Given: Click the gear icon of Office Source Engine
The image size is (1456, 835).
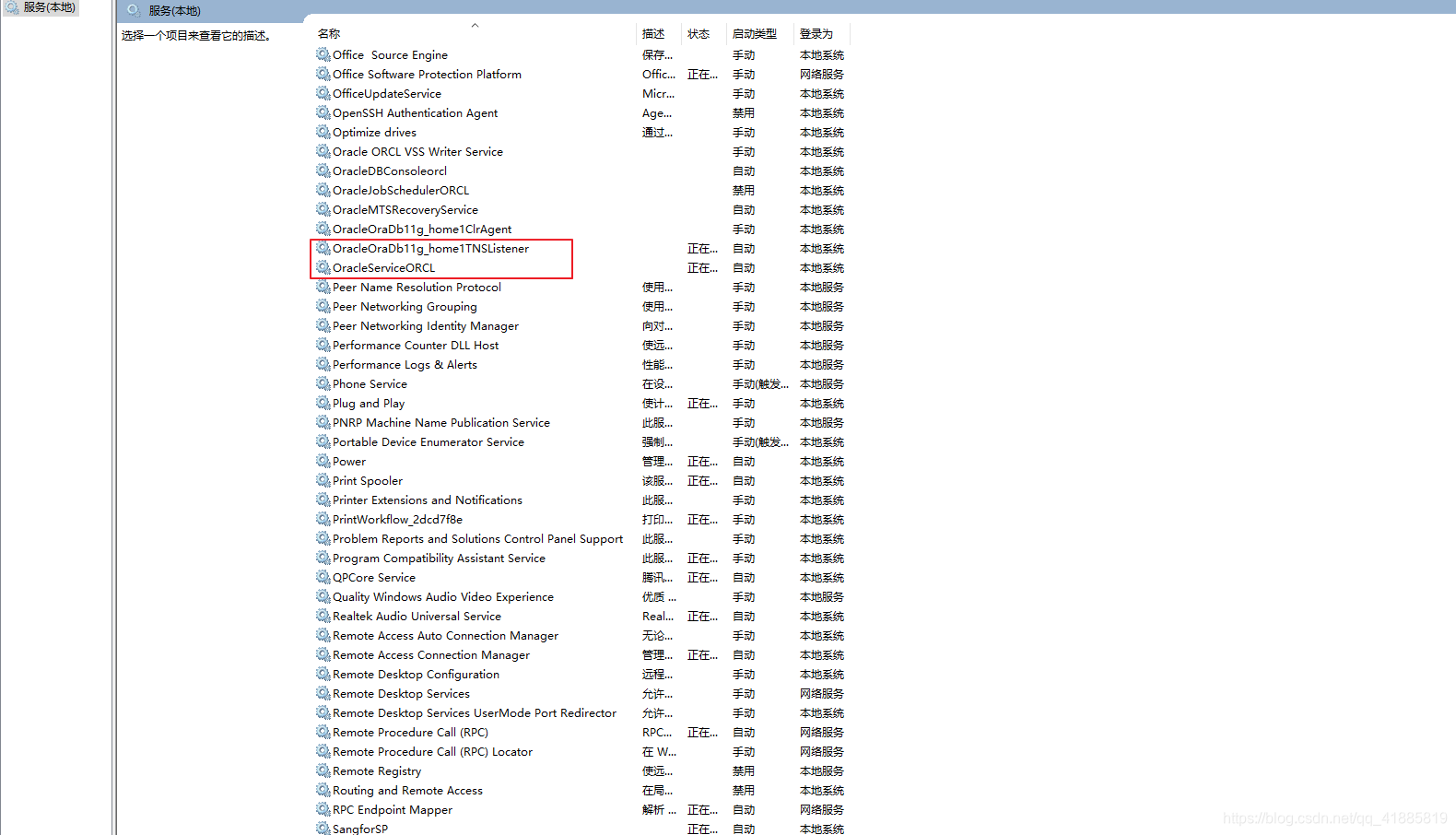Looking at the screenshot, I should (323, 54).
